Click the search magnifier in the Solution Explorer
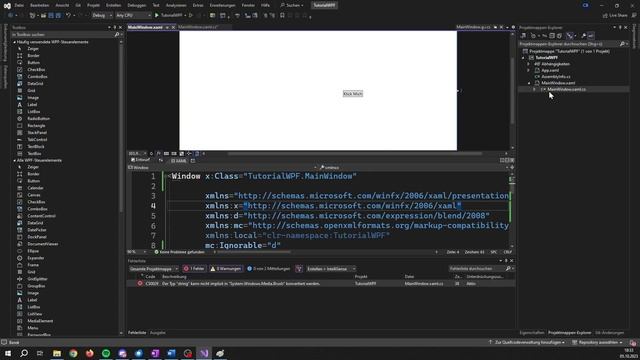 (622, 44)
